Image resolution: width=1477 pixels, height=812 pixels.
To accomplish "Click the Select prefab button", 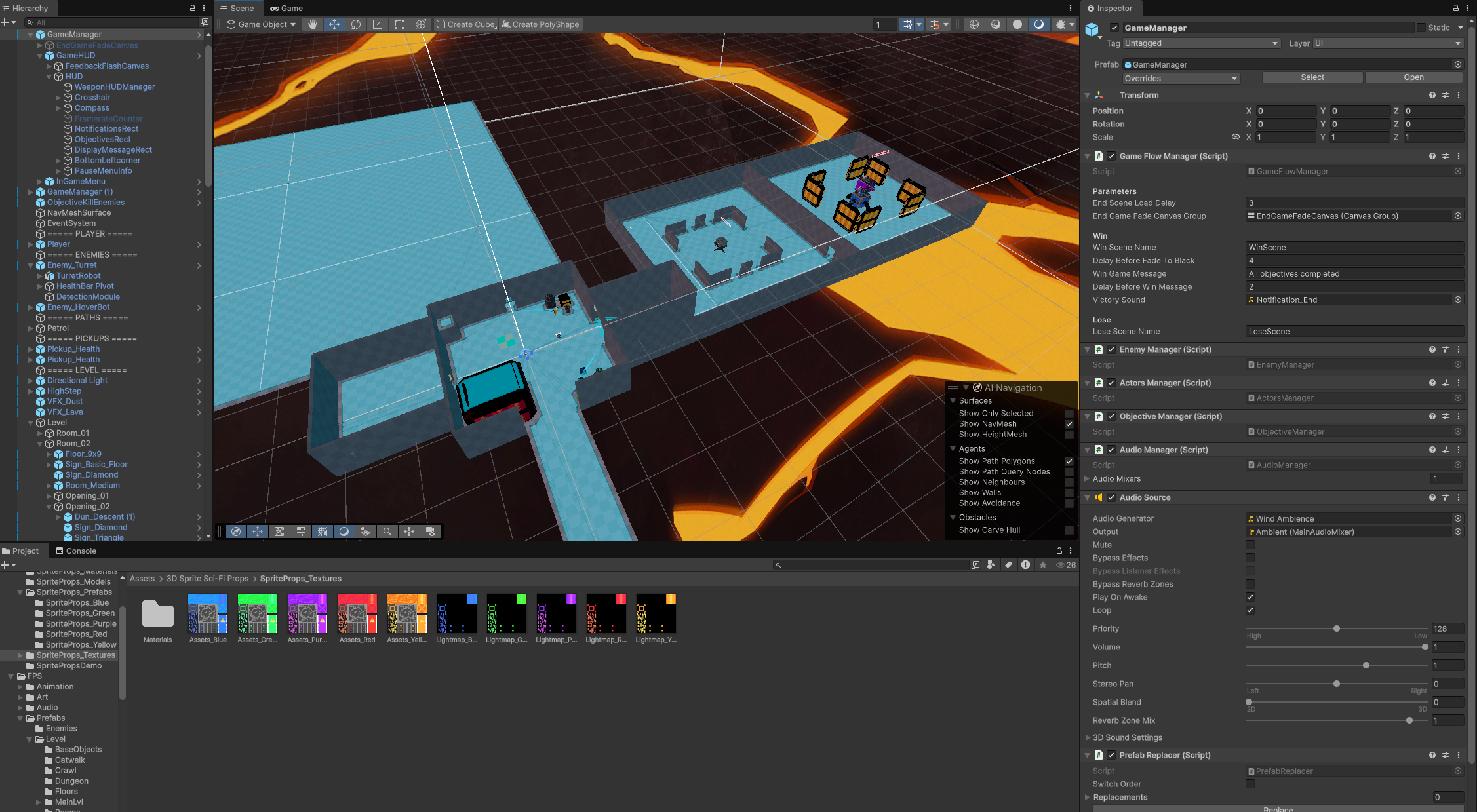I will 1312,77.
